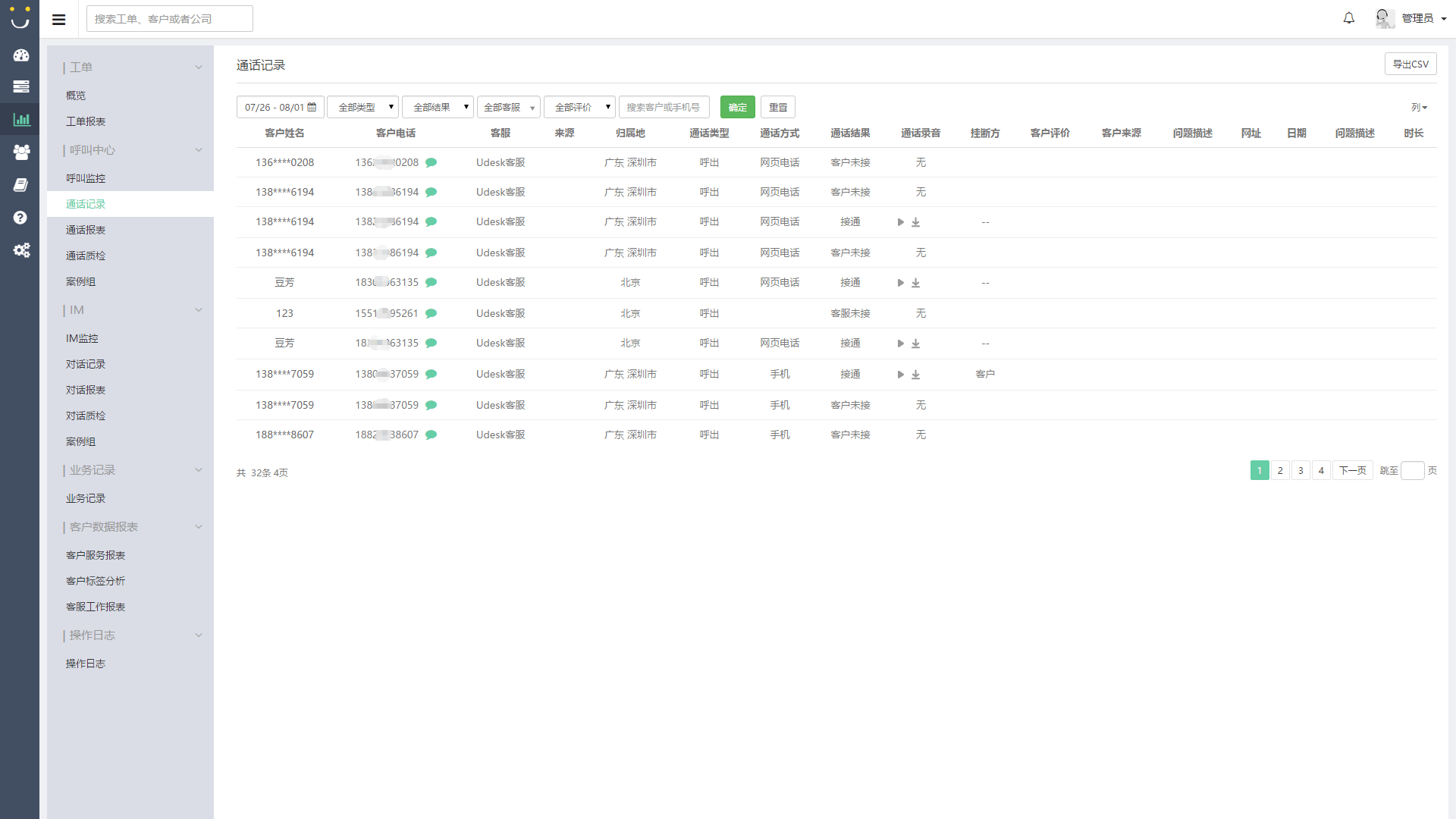Click the 导出CSV export button
Screen dimensions: 1456x819
pyautogui.click(x=1410, y=64)
